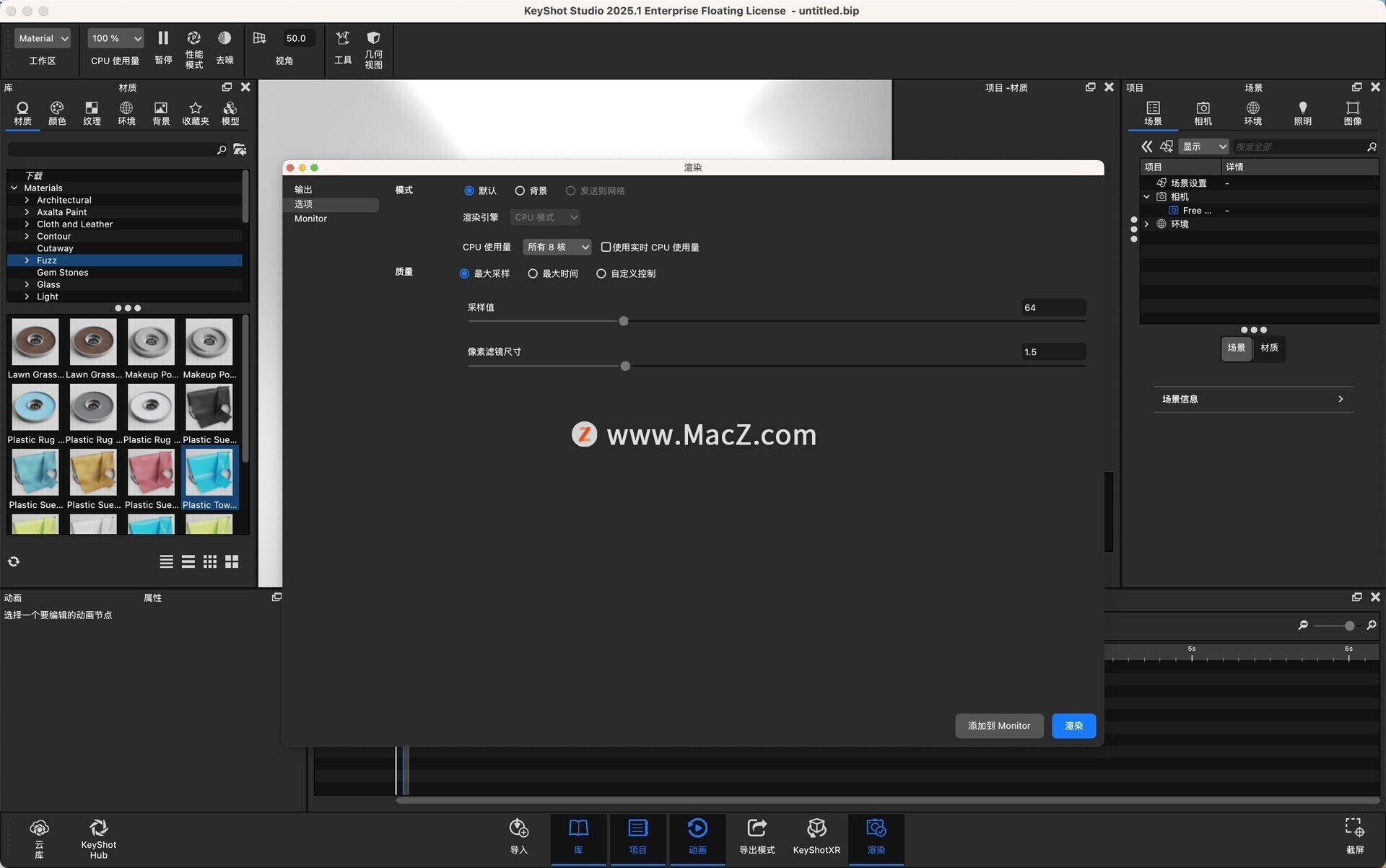Viewport: 1386px width, 868px height.
Task: Click the Pause render icon
Action: (163, 38)
